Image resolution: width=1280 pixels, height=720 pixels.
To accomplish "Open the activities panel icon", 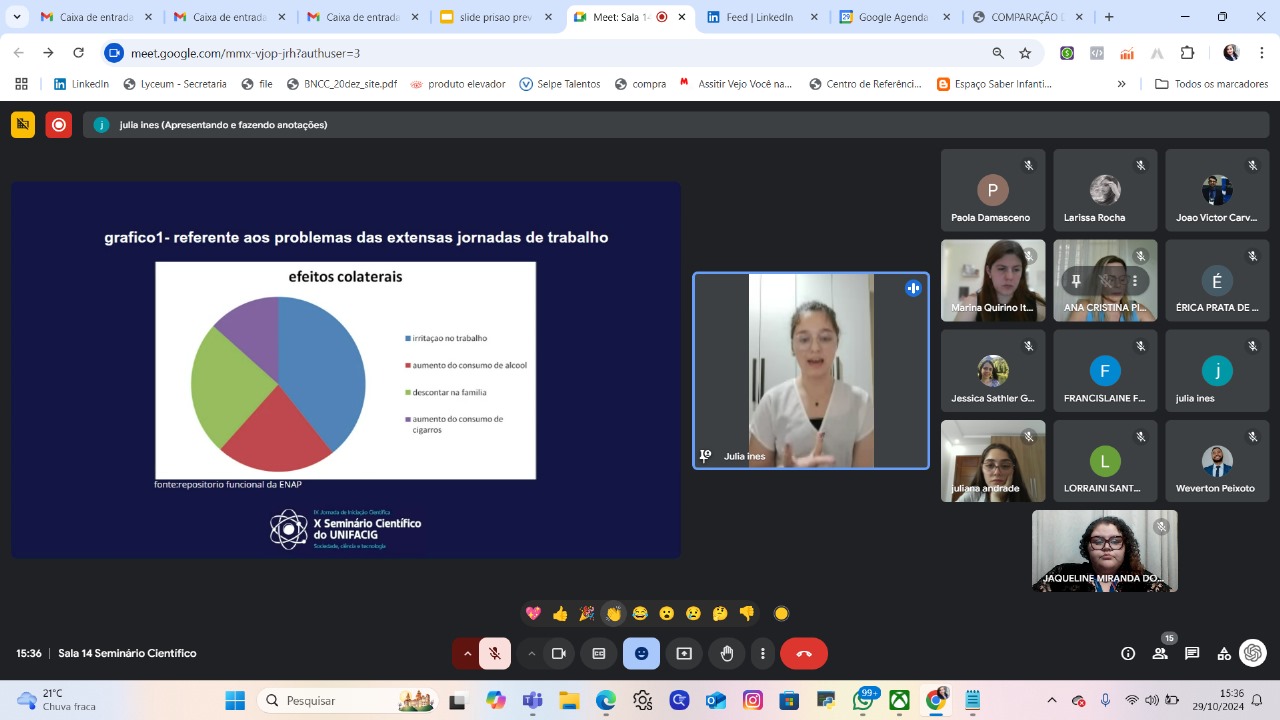I will coord(1224,653).
